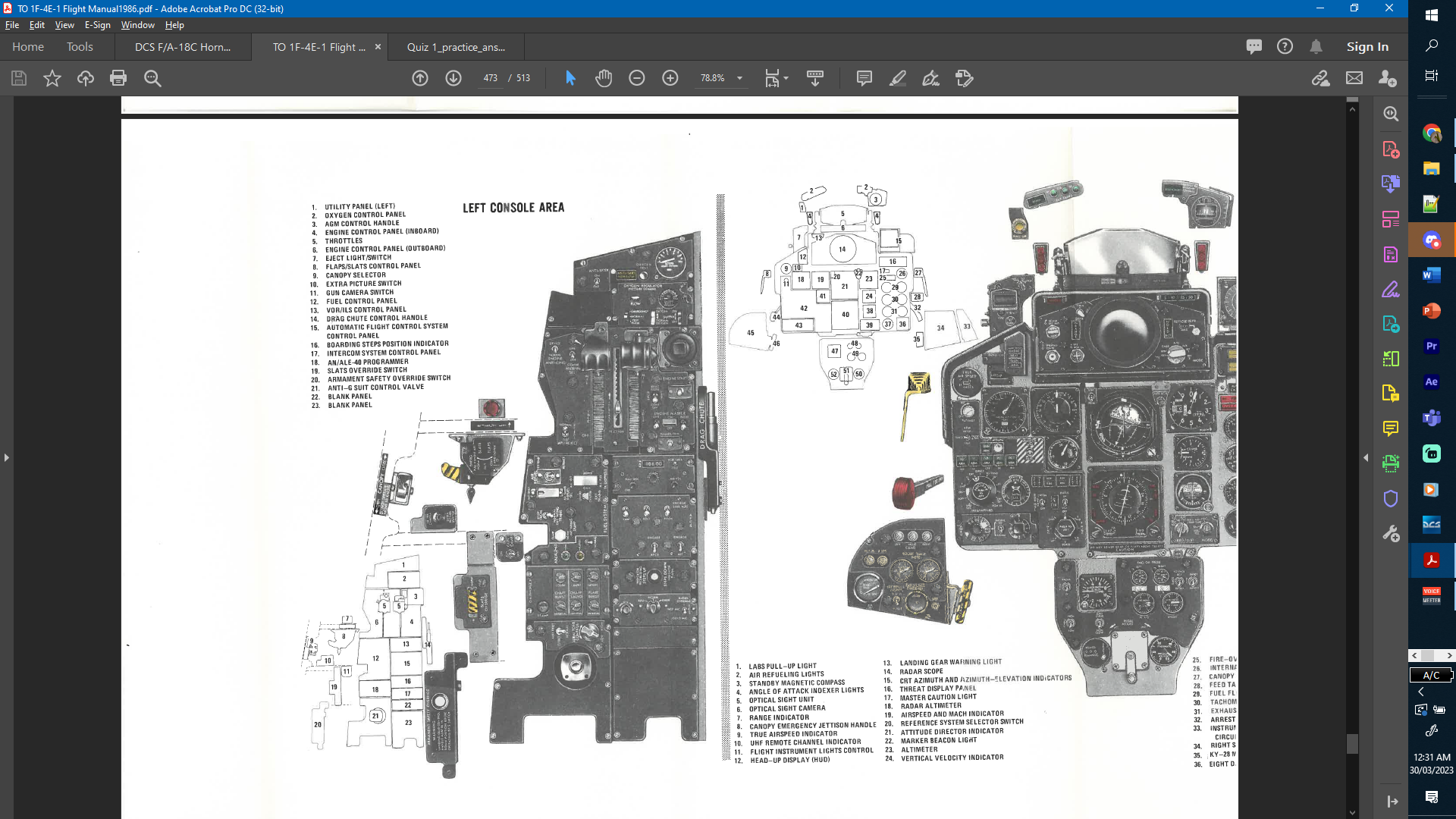This screenshot has height=819, width=1456.
Task: Collapse the right tools pane
Action: tap(1366, 457)
